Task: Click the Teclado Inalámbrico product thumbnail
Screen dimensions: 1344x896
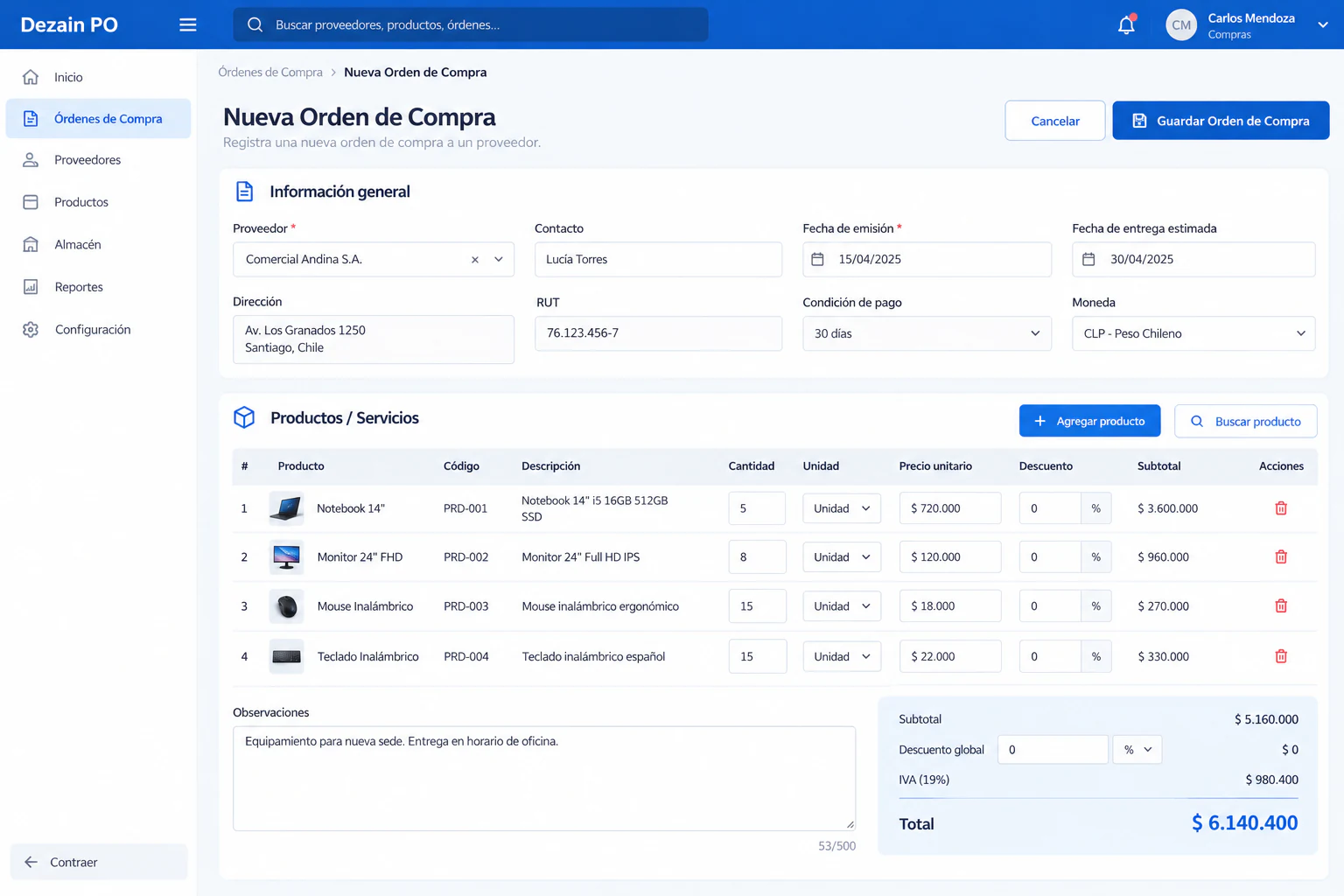Action: pyautogui.click(x=286, y=656)
